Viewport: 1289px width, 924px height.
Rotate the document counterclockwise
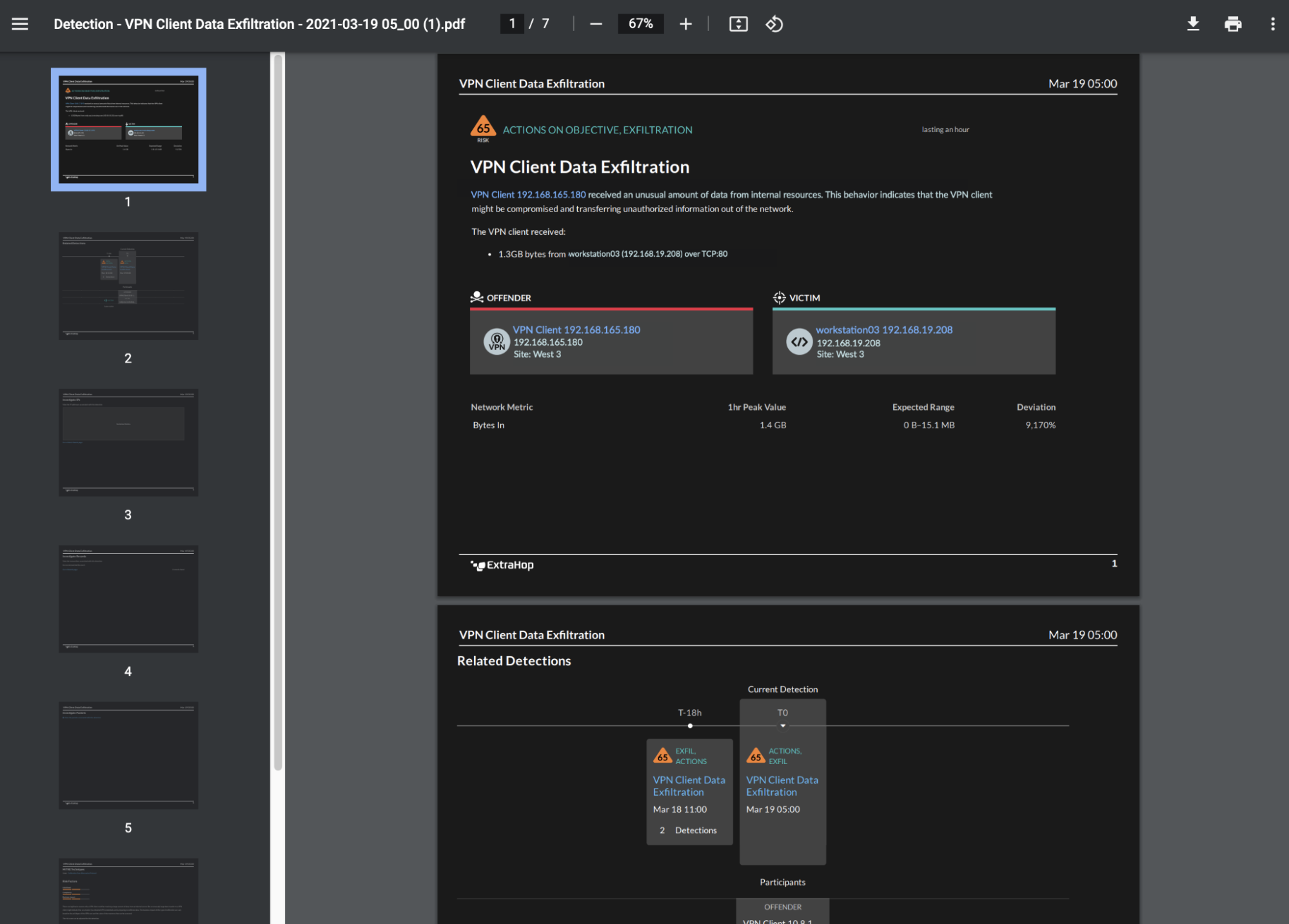pyautogui.click(x=774, y=24)
